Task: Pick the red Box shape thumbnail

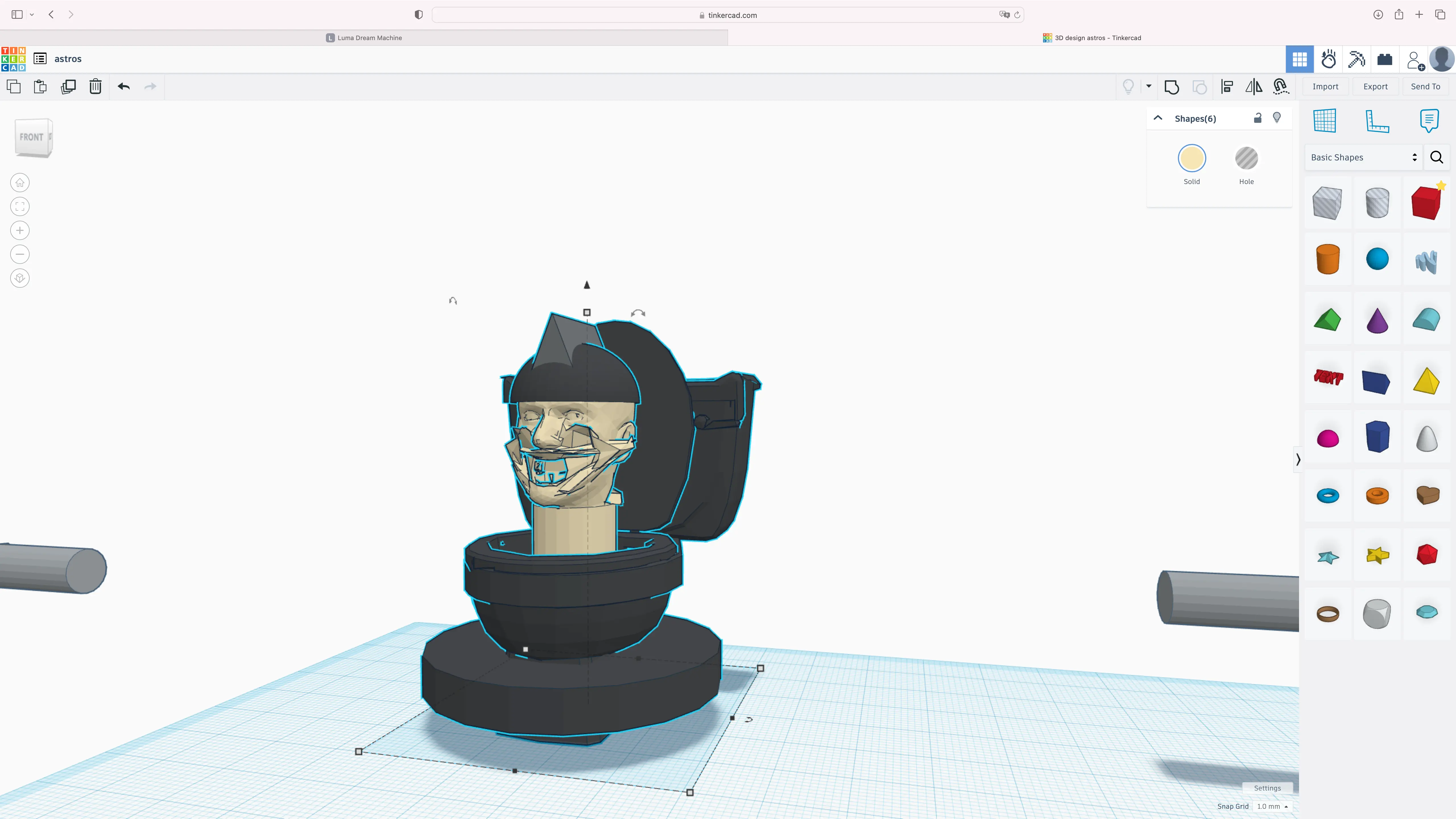Action: (1426, 202)
